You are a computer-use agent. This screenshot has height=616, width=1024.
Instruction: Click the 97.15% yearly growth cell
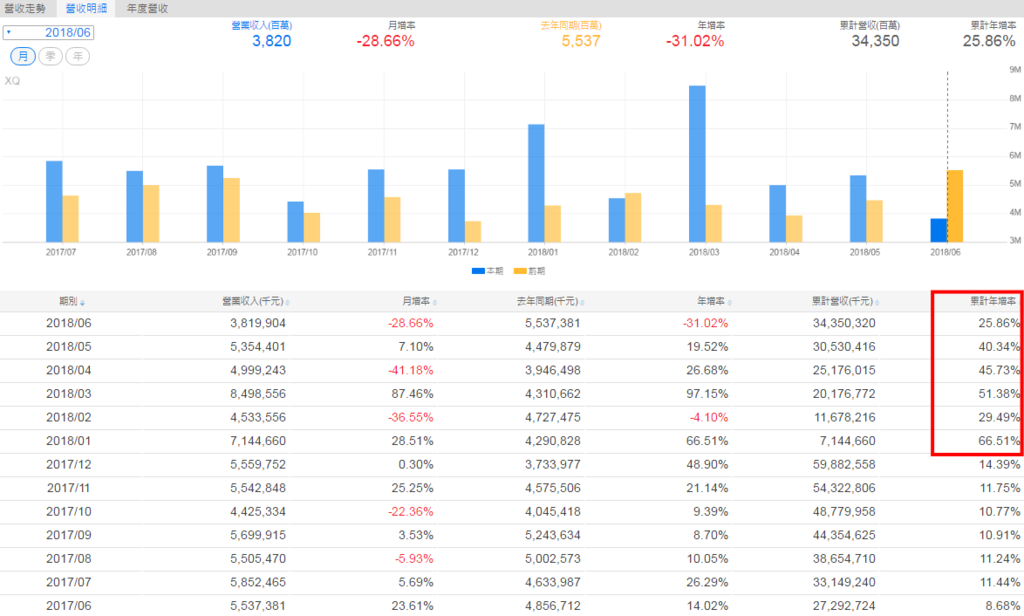pyautogui.click(x=707, y=394)
